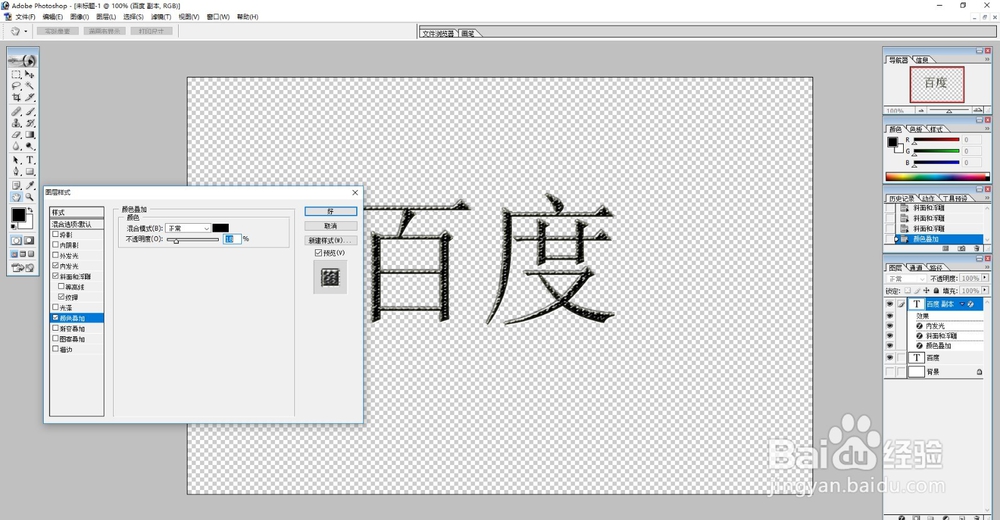Select the History Brush tool
1000x520 pixels.
pos(29,123)
